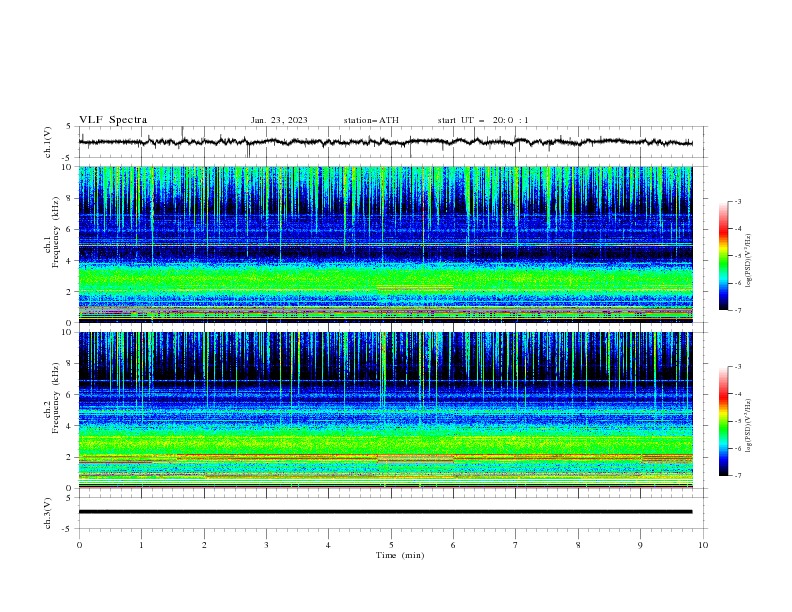Click the time axis tick label "9"
Screen dimensions: 792x612
(x=640, y=545)
